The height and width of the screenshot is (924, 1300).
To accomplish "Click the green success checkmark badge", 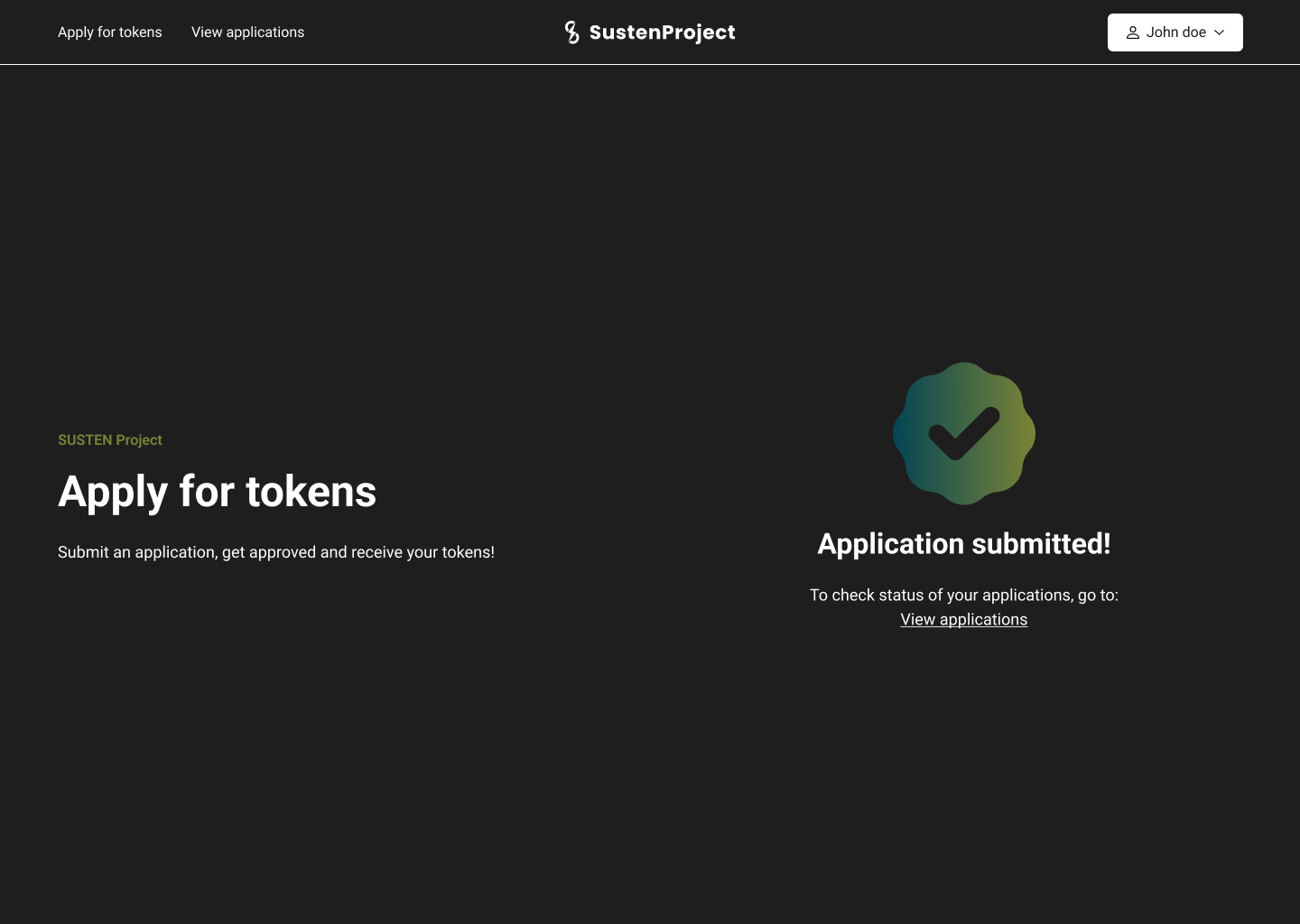I will [x=963, y=433].
